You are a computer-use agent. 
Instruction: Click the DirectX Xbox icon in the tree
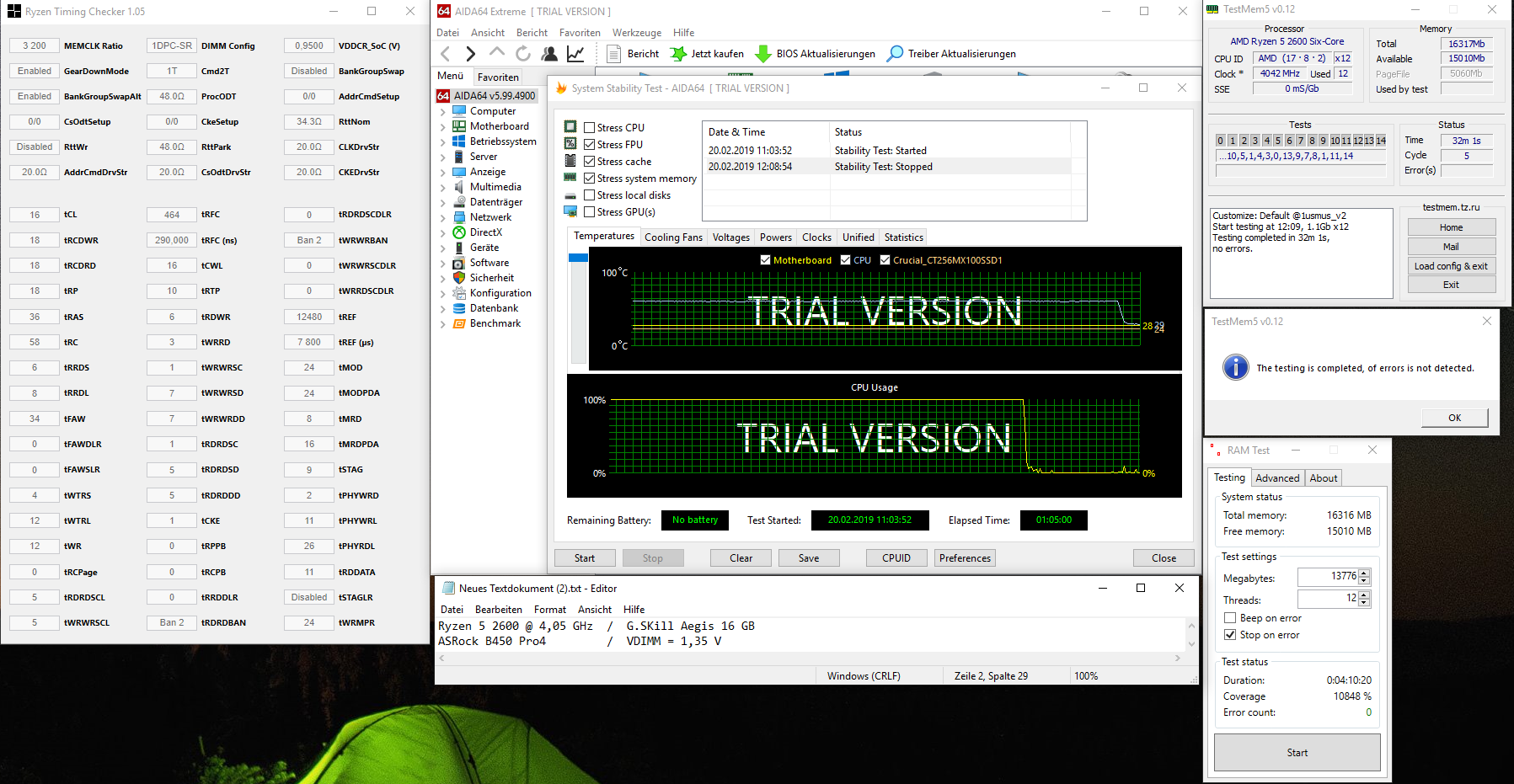(x=459, y=232)
